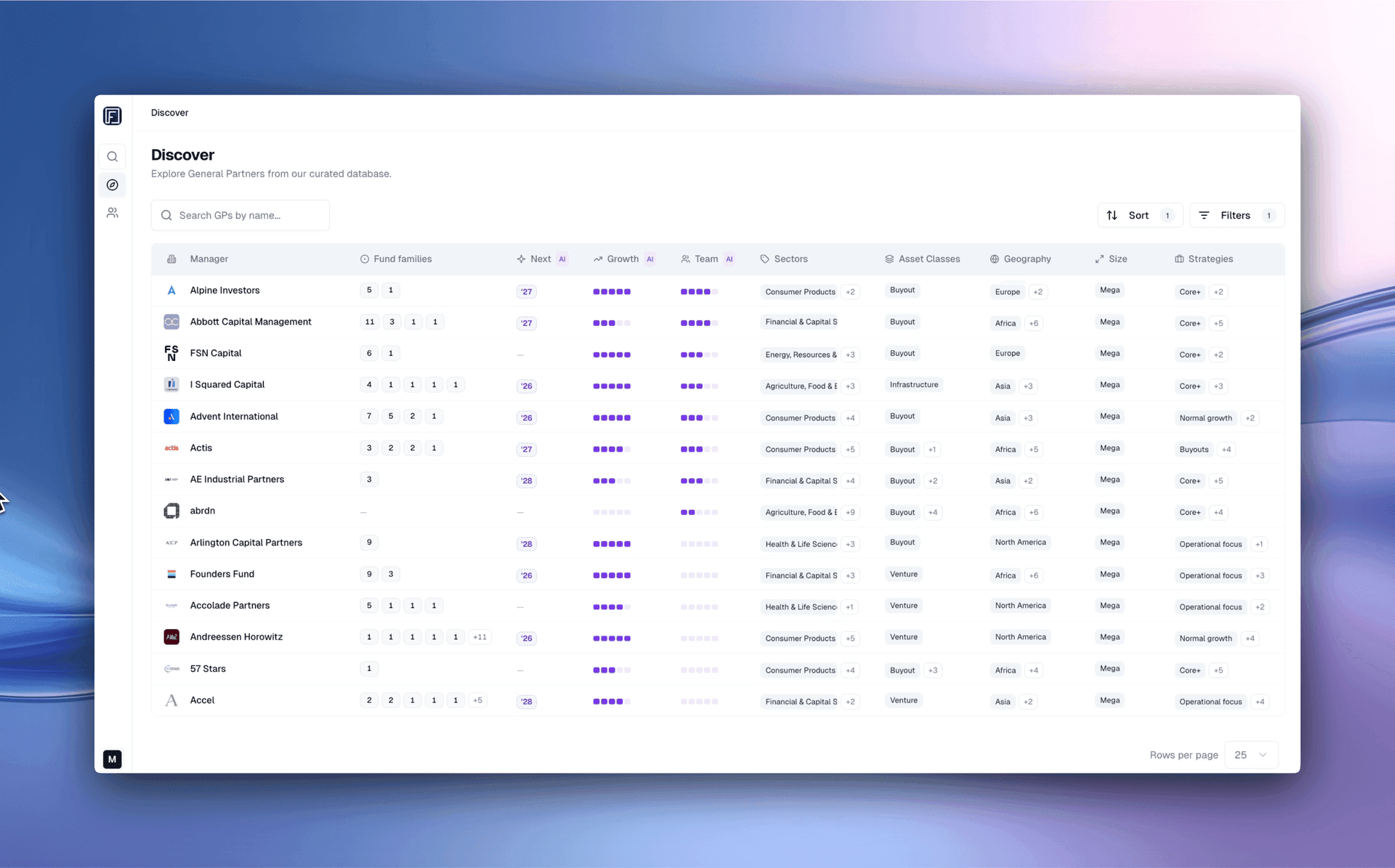Click the '28 Next badge for Accel
This screenshot has height=868, width=1395.
pyautogui.click(x=526, y=702)
